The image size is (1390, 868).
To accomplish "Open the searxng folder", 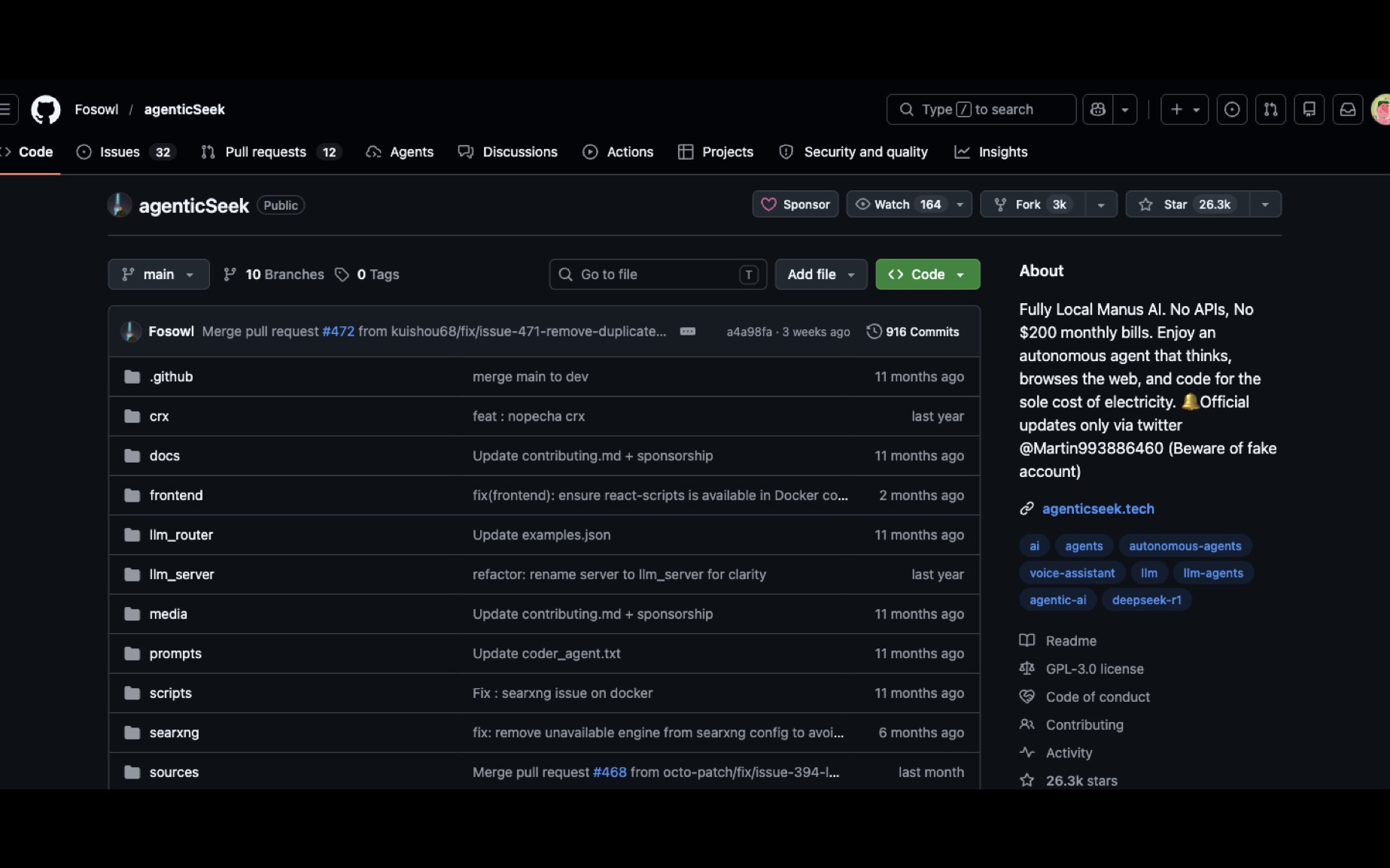I will tap(174, 733).
